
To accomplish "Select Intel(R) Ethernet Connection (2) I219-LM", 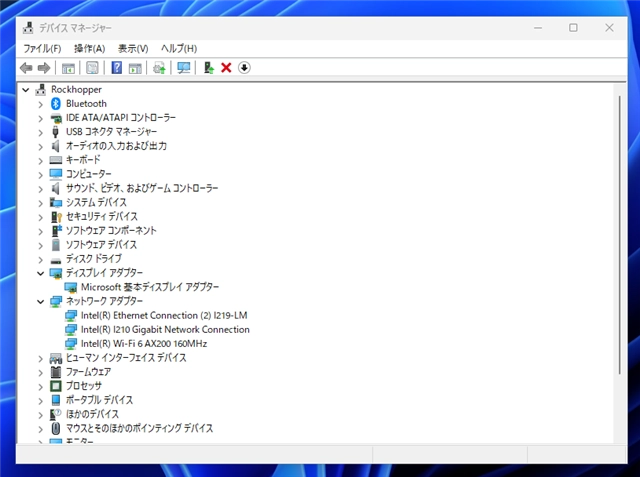I will pyautogui.click(x=164, y=315).
